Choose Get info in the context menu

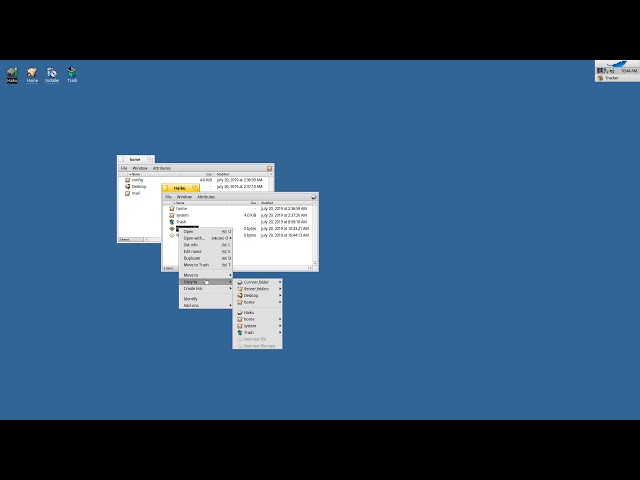(x=206, y=245)
